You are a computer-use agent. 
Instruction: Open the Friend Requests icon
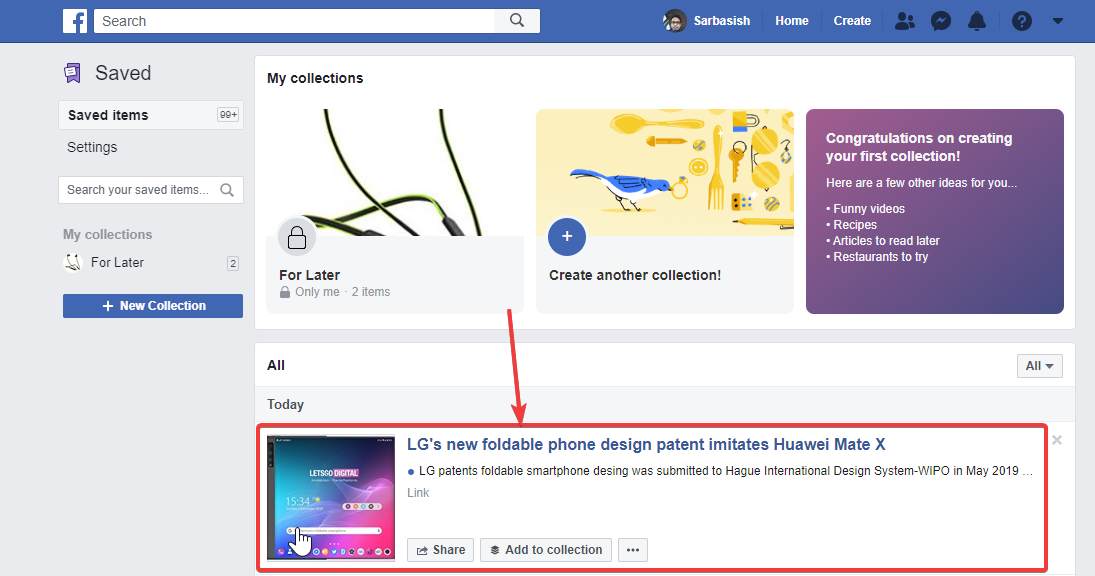(x=904, y=21)
